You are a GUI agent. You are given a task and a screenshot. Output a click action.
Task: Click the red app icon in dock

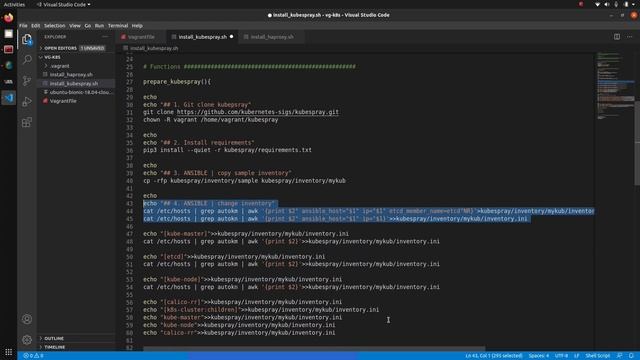[x=9, y=50]
